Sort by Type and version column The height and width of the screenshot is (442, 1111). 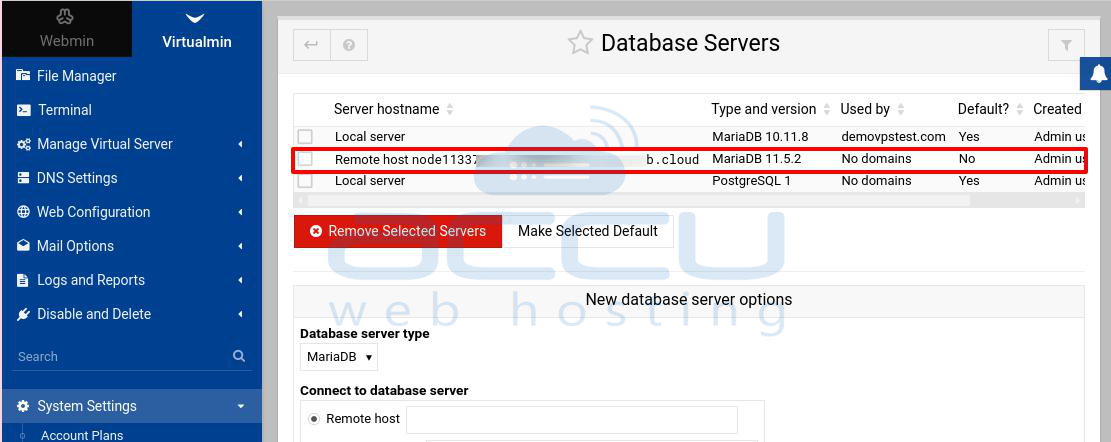[x=770, y=109]
